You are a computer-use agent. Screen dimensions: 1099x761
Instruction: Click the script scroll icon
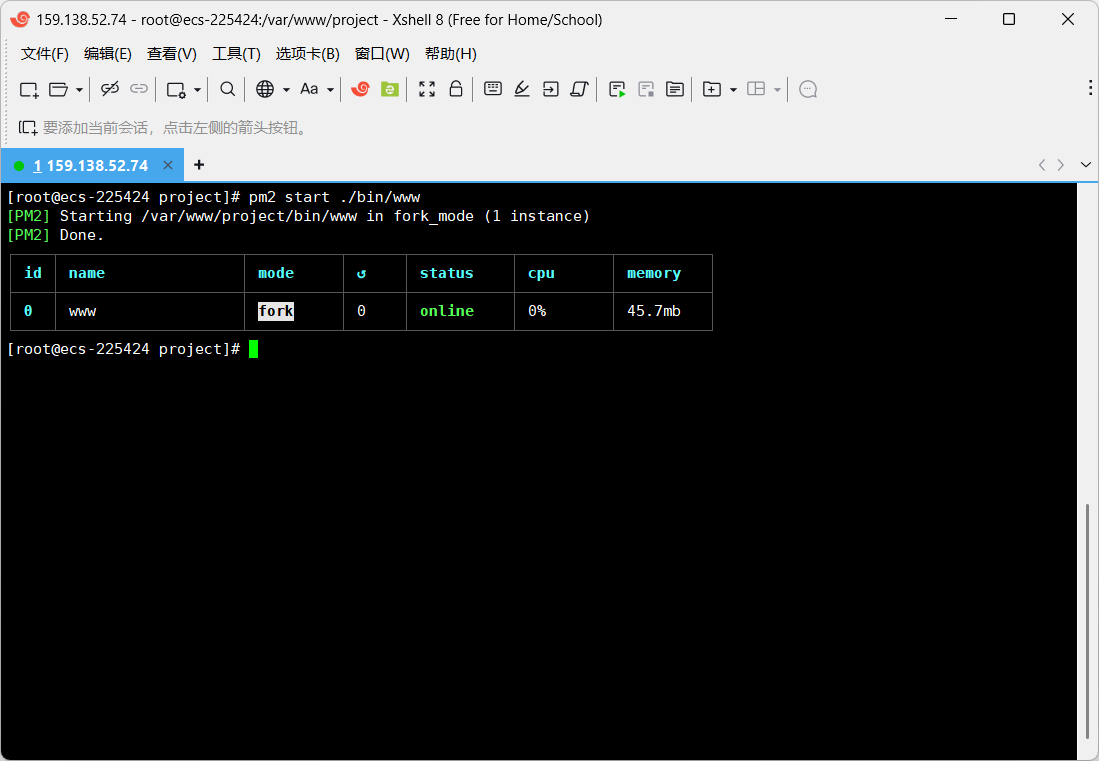click(579, 89)
